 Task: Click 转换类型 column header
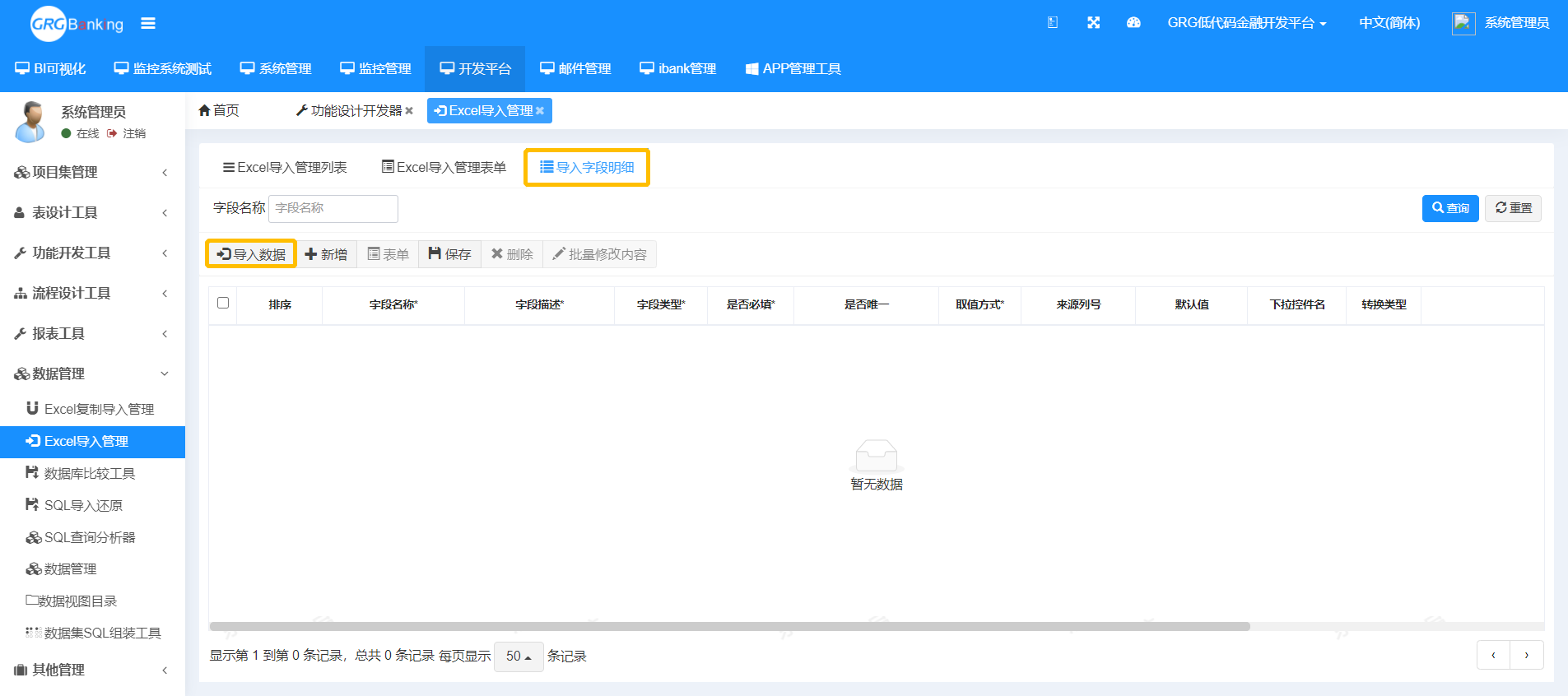pyautogui.click(x=1384, y=304)
